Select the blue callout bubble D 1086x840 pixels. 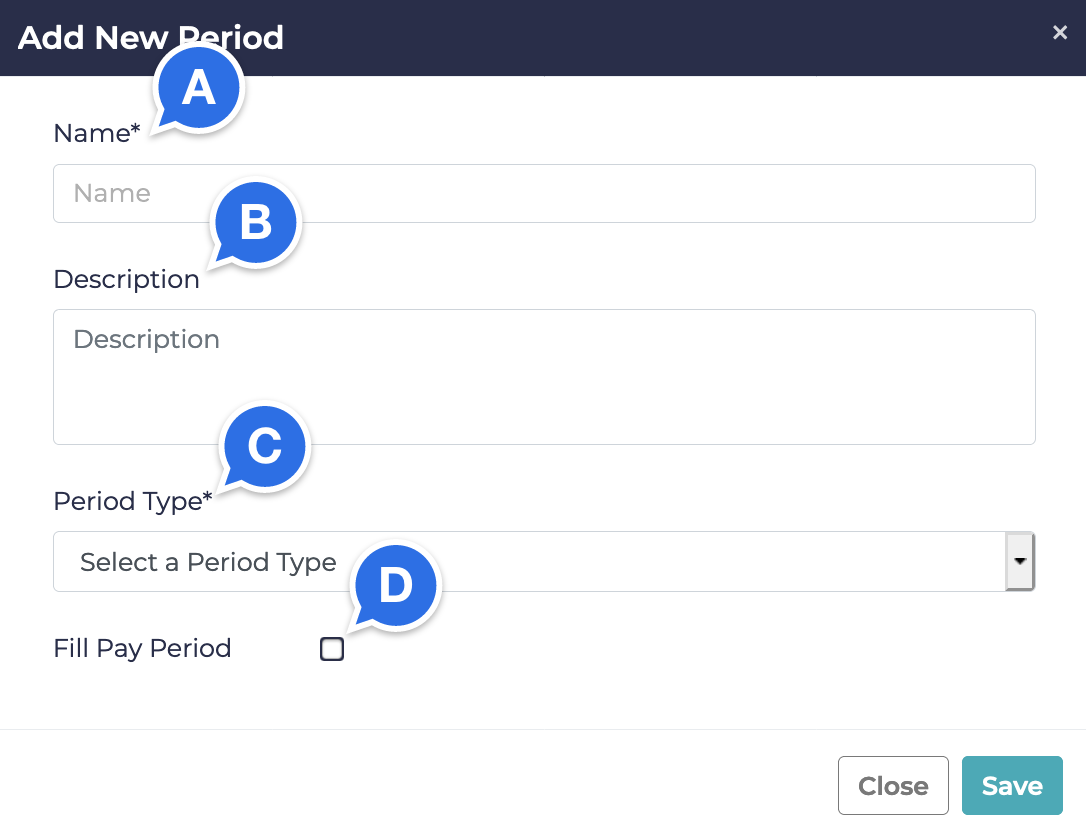coord(395,586)
